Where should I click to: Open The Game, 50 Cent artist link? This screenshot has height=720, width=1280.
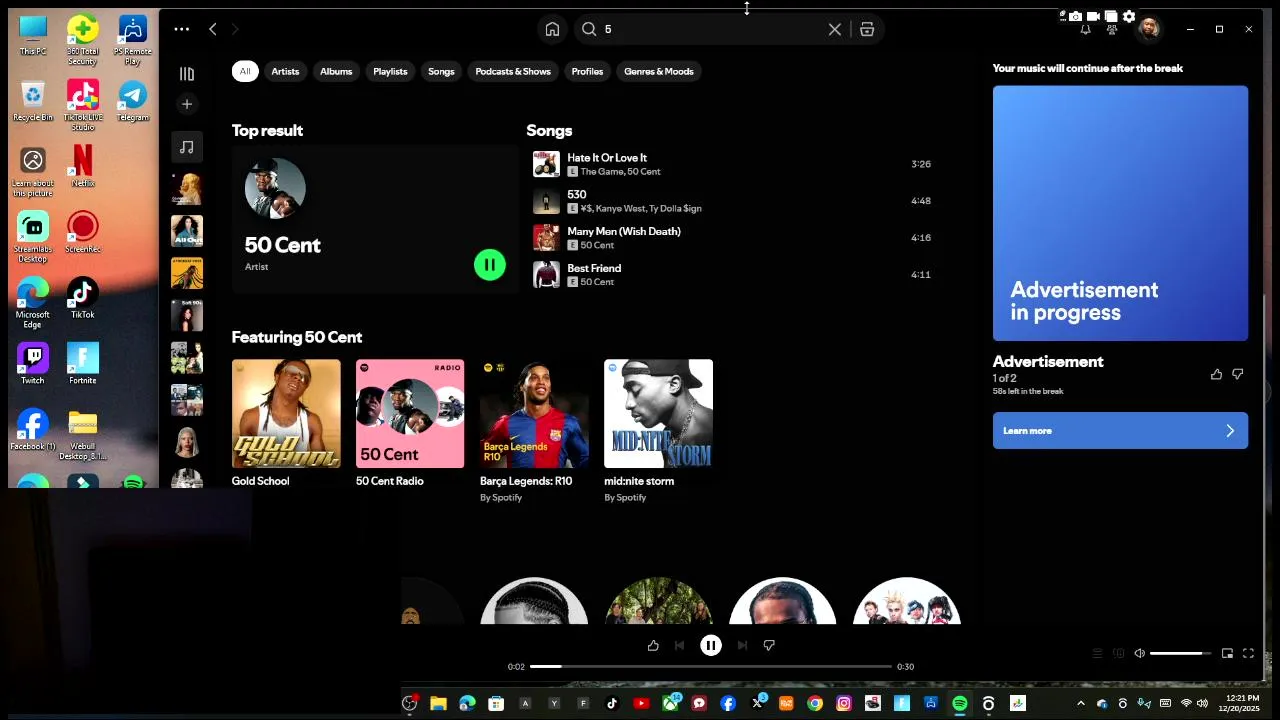pos(620,172)
